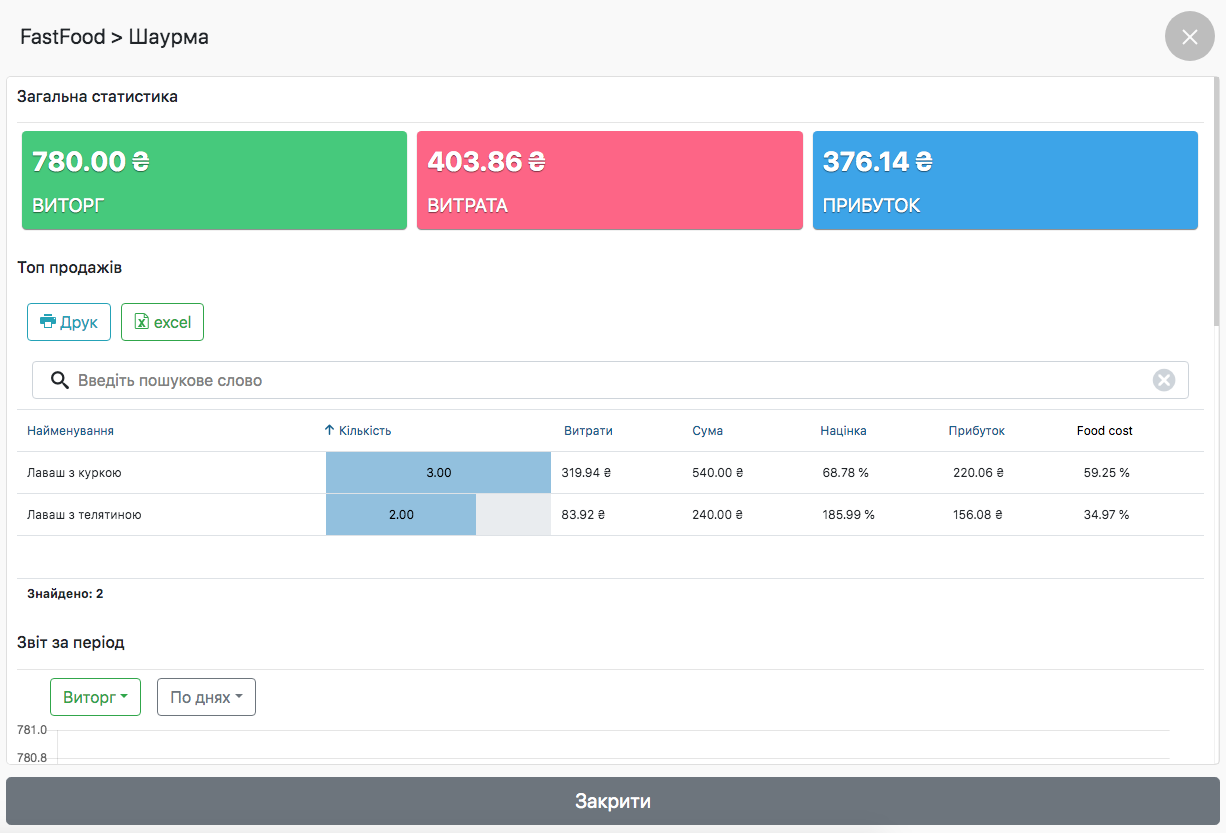This screenshot has width=1226, height=833.
Task: Select the green Виторг statistics card
Action: click(x=214, y=181)
